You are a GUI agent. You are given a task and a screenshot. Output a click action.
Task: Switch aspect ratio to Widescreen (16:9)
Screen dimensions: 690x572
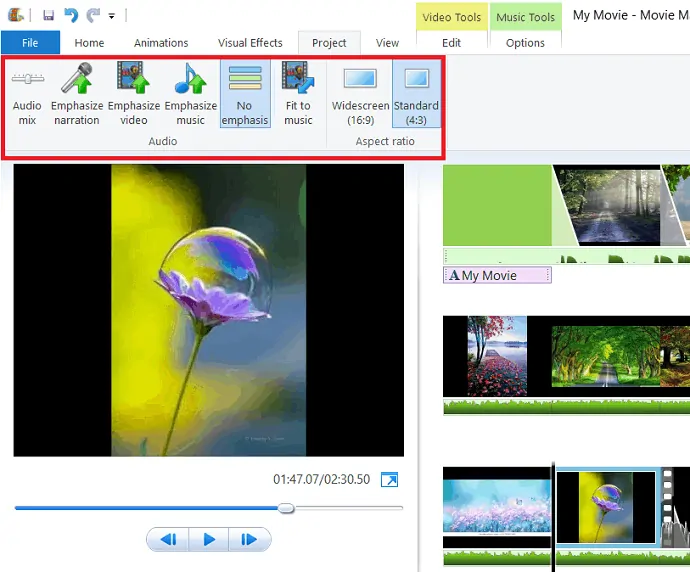point(360,94)
